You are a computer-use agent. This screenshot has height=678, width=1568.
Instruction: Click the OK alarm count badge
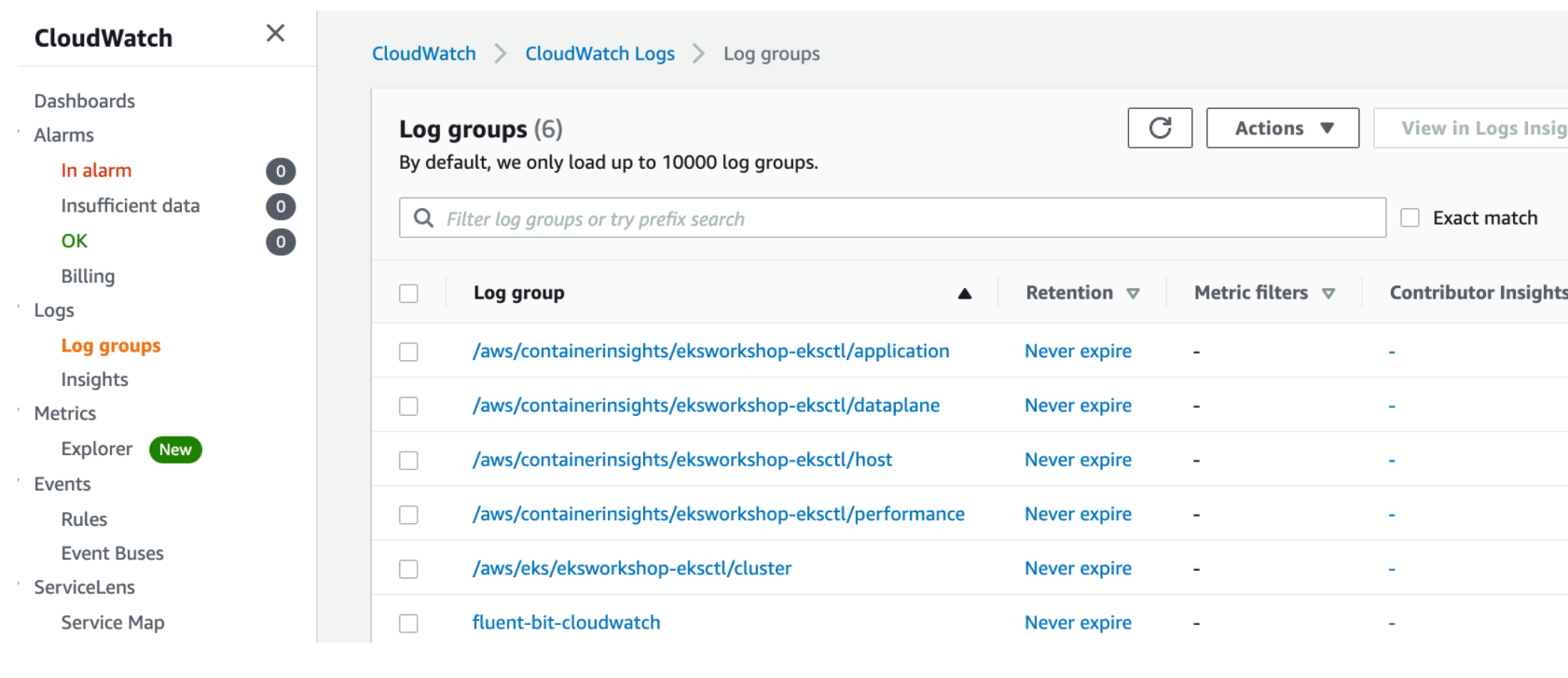281,242
